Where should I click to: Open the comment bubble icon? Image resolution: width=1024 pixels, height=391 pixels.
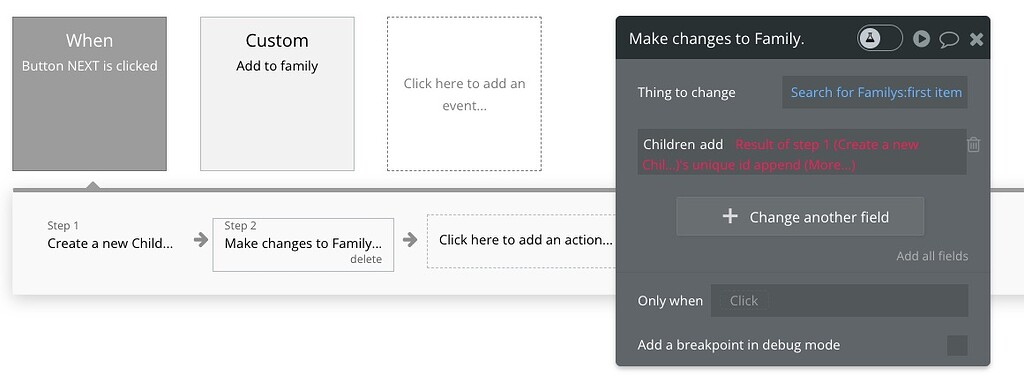[949, 40]
